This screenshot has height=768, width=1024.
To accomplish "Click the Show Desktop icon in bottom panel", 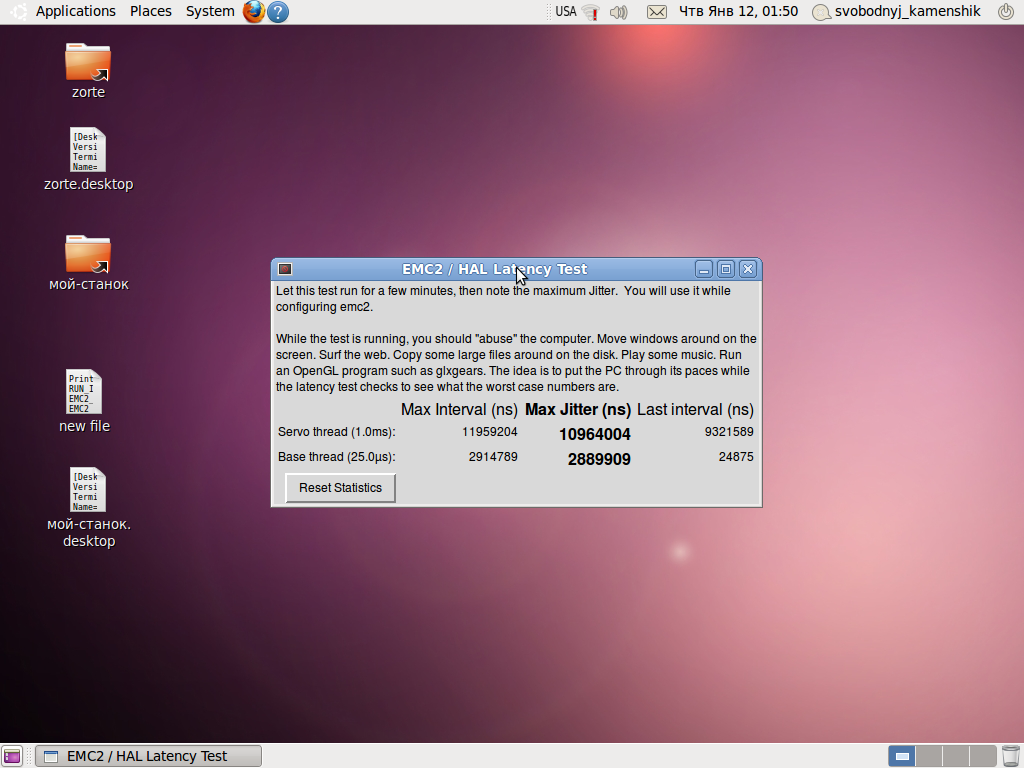I will coord(12,756).
